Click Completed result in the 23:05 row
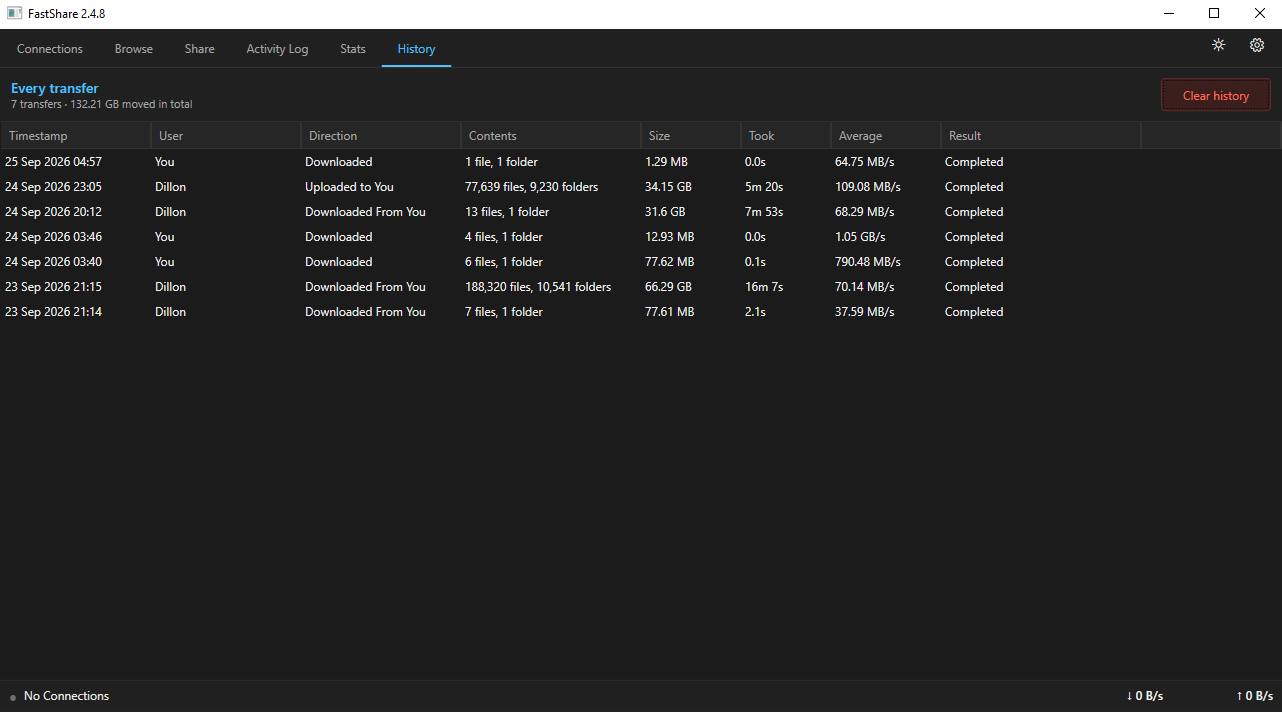 click(x=974, y=187)
